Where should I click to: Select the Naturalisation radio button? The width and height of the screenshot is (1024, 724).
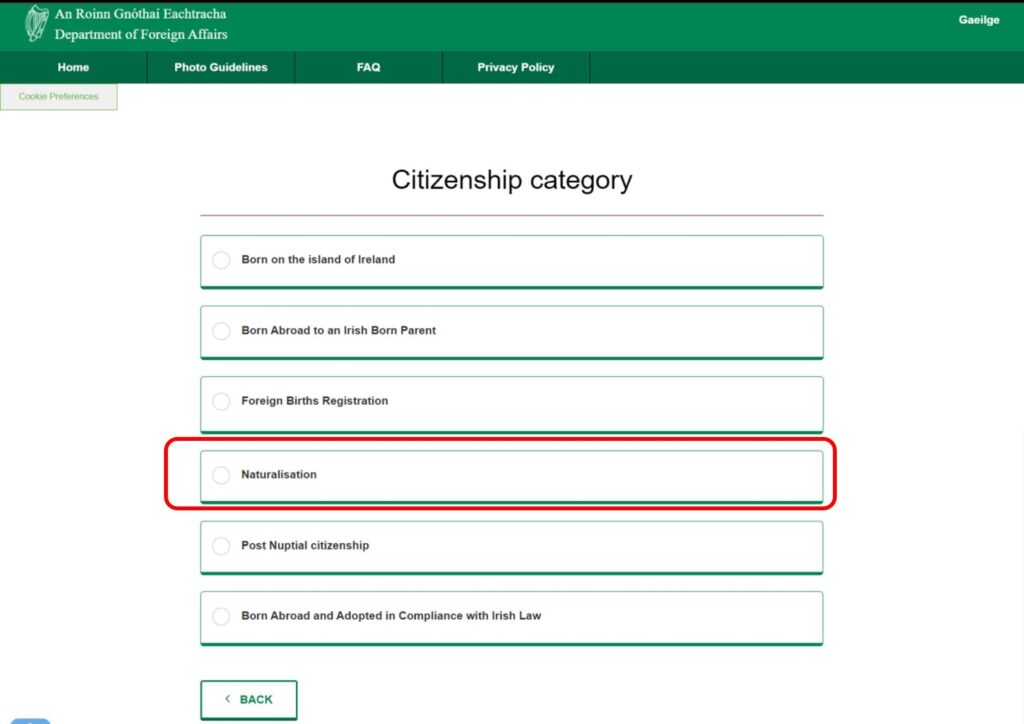tap(221, 475)
